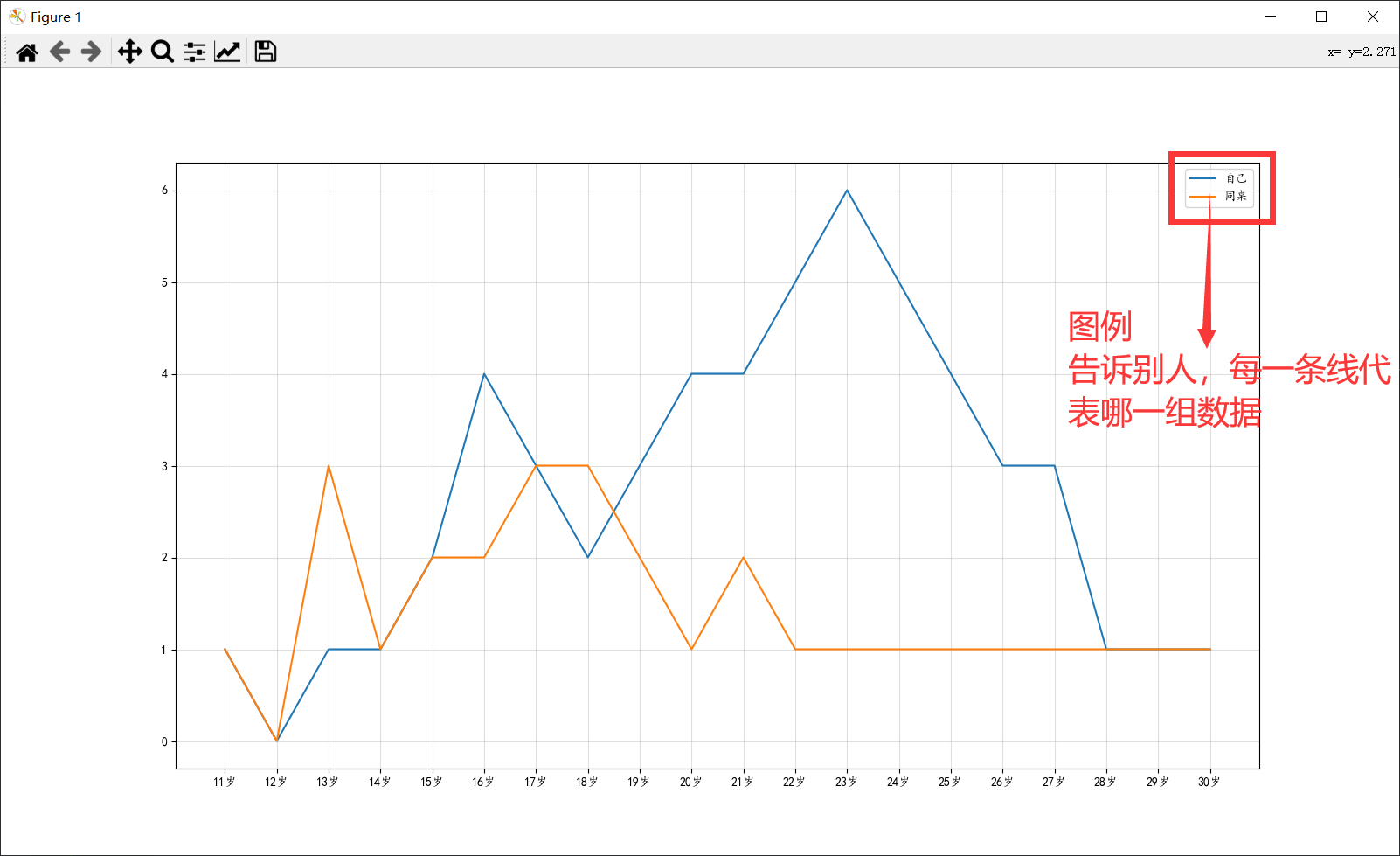Click the y-axis tick label 5
The image size is (1400, 856).
click(164, 282)
